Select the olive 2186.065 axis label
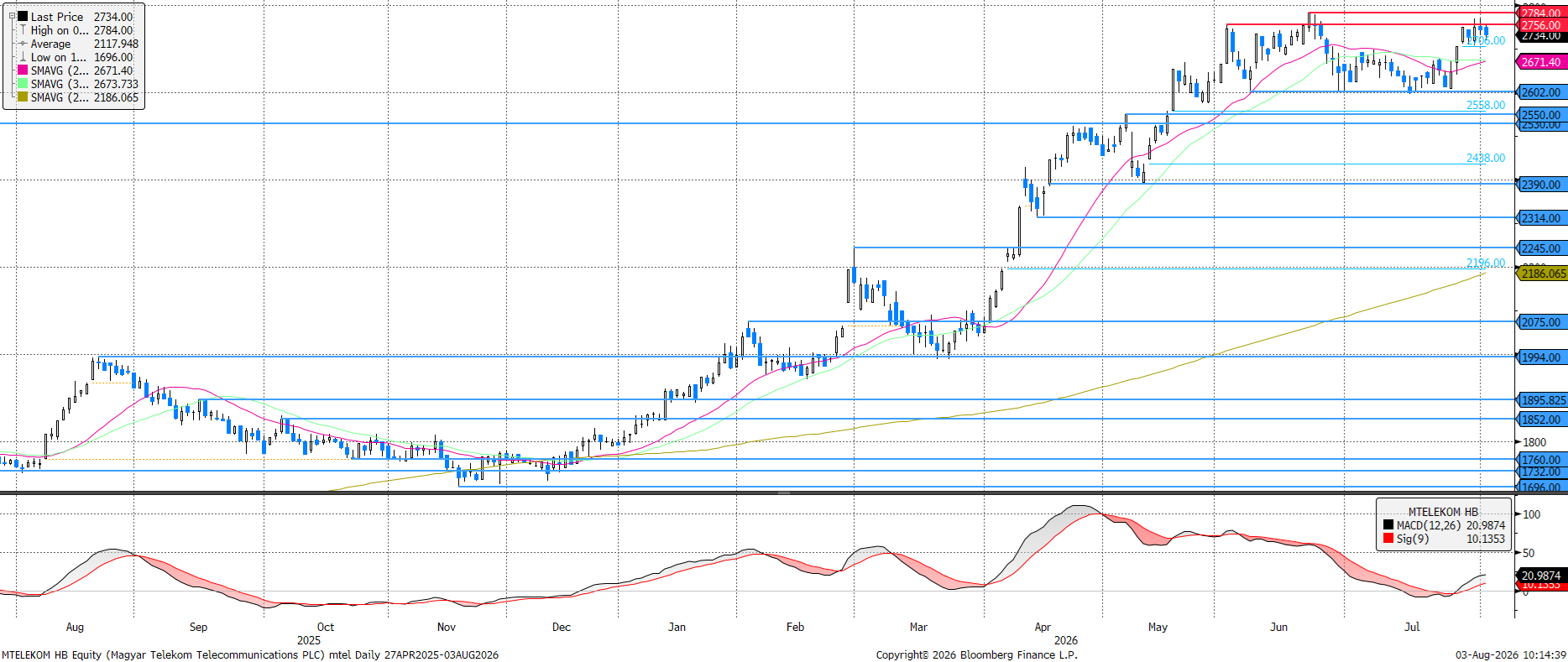 tap(1542, 274)
